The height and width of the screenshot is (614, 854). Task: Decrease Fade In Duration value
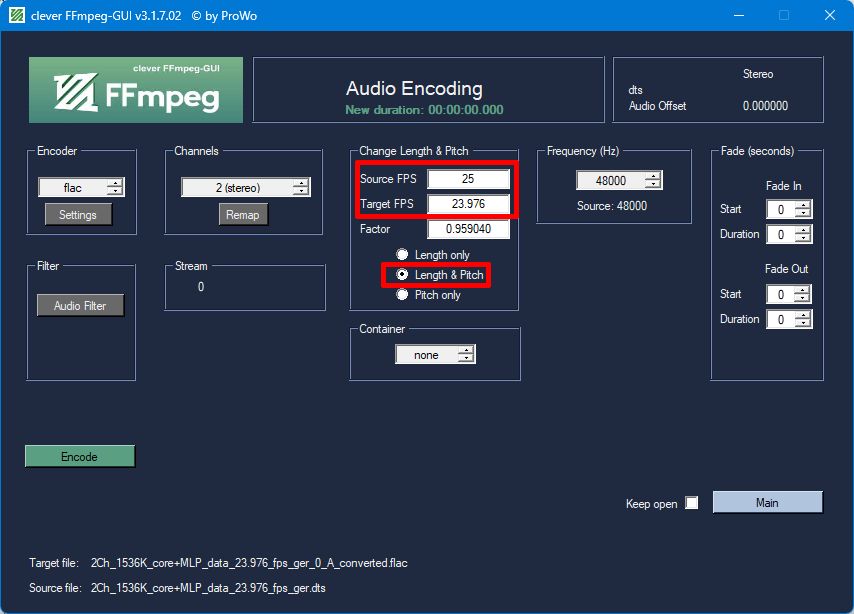(803, 239)
